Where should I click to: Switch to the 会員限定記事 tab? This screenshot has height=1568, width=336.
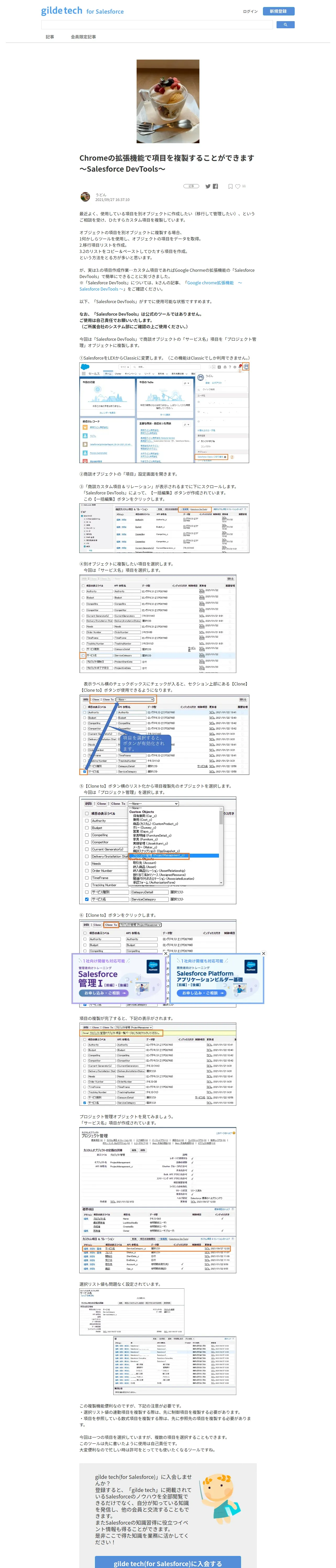(x=83, y=37)
